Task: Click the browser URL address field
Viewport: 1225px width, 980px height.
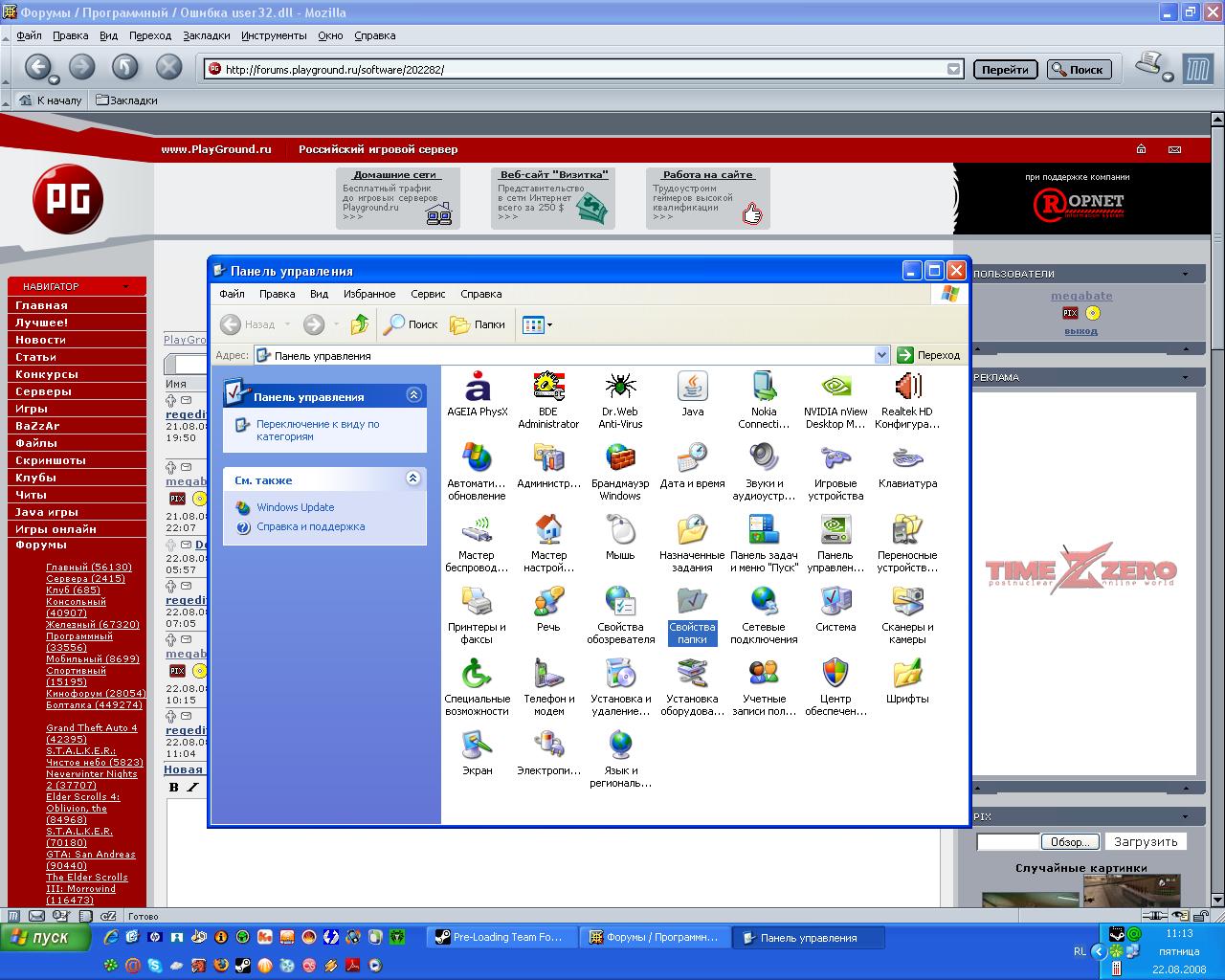Action: coord(574,69)
